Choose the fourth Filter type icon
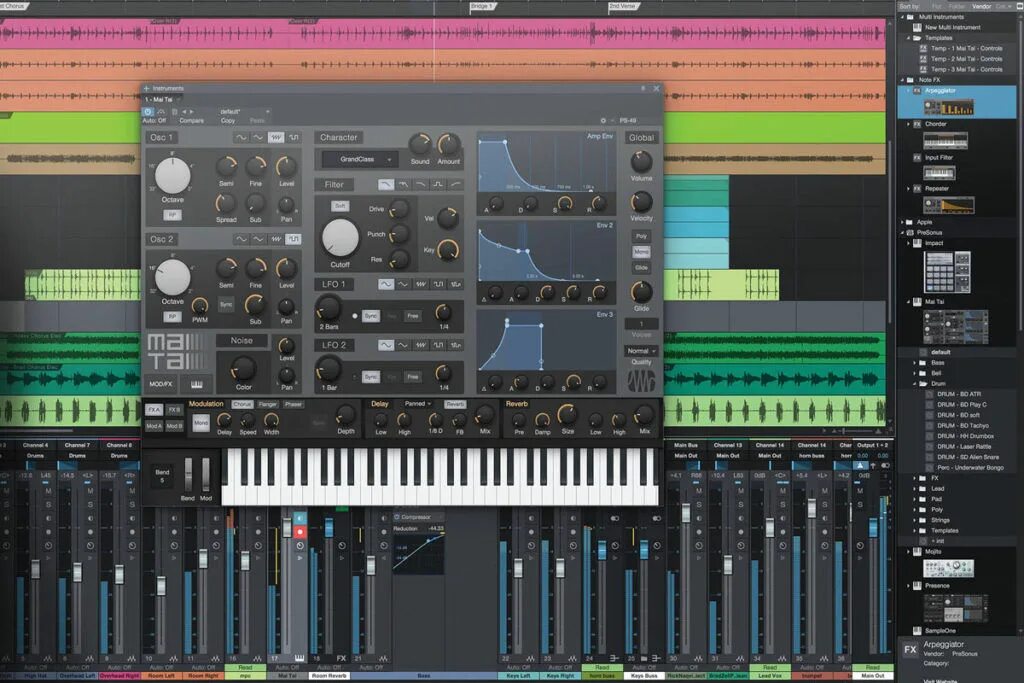 tap(438, 185)
